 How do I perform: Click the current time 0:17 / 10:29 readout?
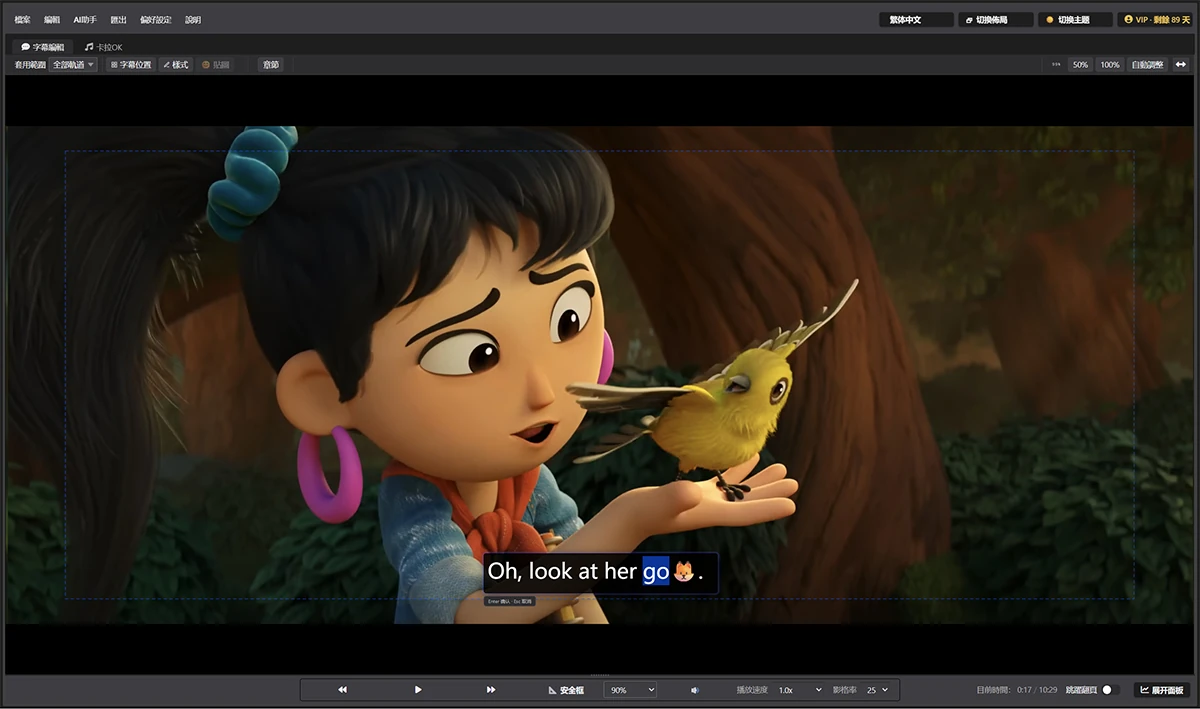pyautogui.click(x=1037, y=690)
